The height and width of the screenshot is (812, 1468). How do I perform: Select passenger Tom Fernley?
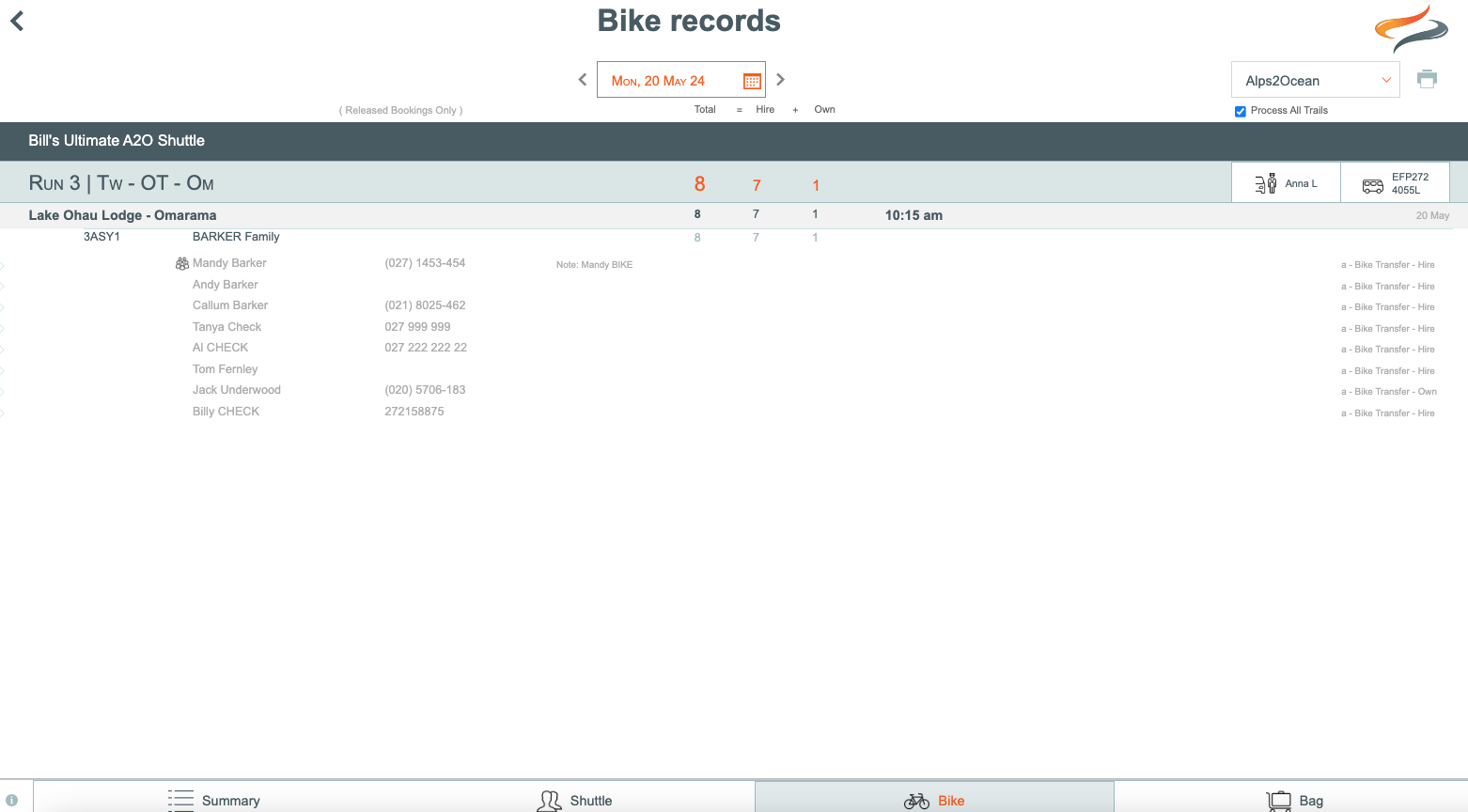click(225, 369)
